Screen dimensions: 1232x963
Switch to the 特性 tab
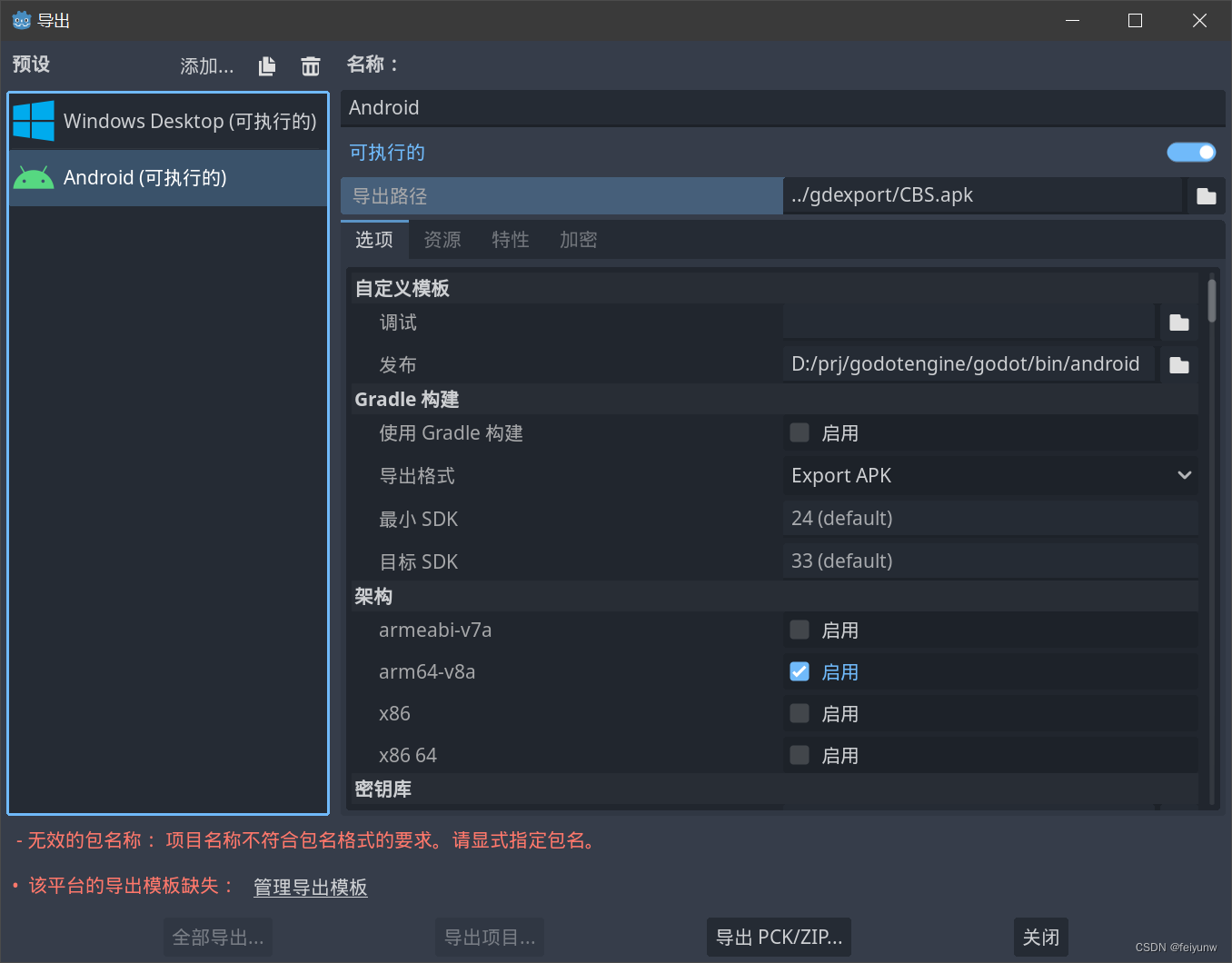click(x=511, y=240)
